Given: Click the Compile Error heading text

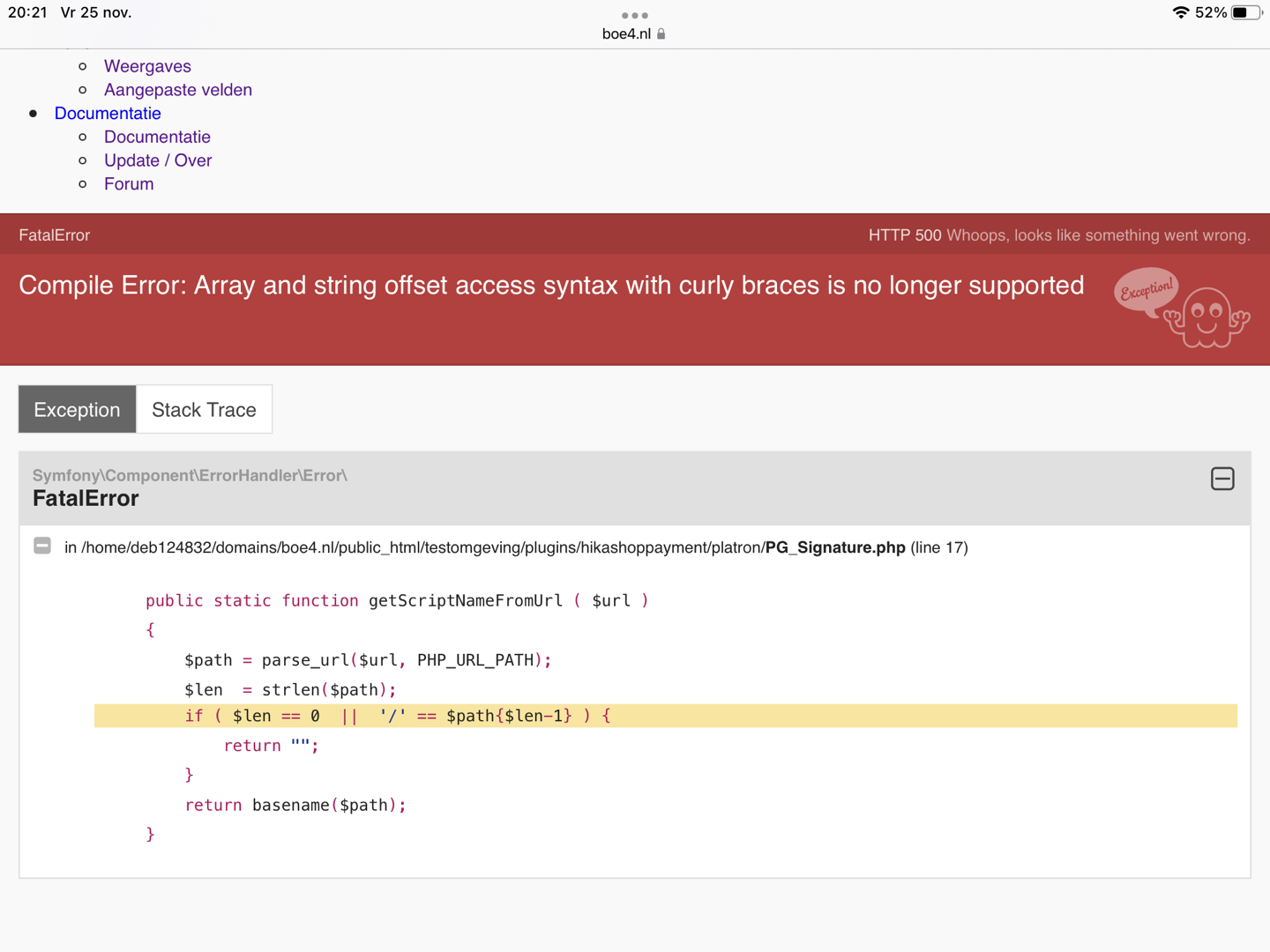Looking at the screenshot, I should [551, 286].
